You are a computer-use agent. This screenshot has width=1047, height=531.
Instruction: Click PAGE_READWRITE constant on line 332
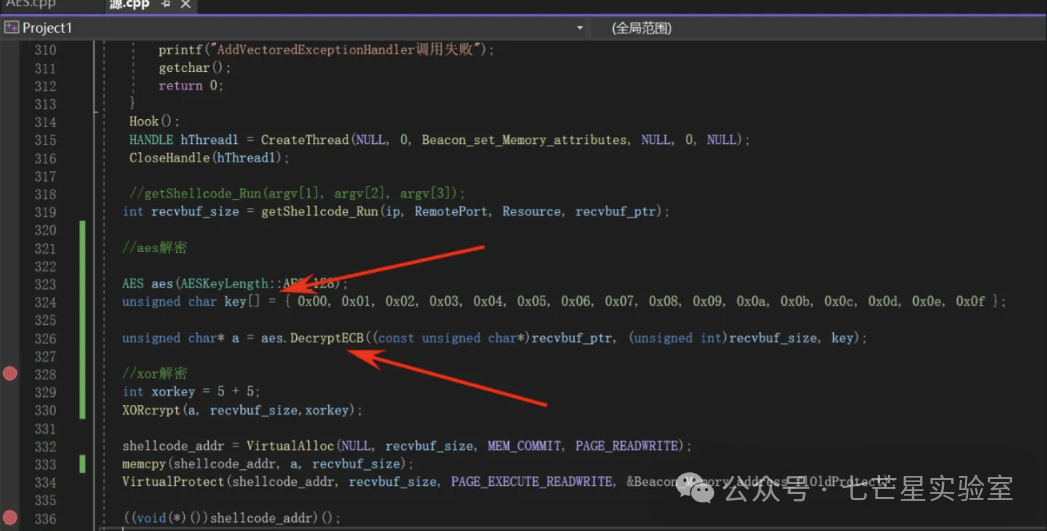click(x=627, y=446)
